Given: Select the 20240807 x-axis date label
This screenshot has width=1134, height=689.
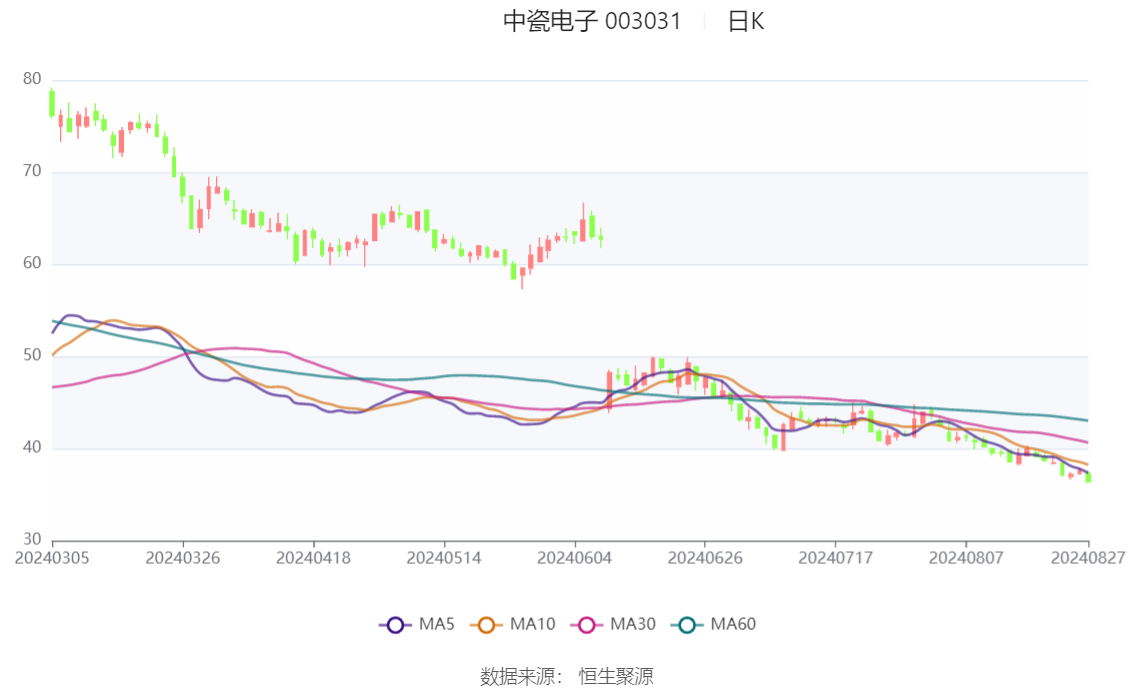Looking at the screenshot, I should point(966,558).
